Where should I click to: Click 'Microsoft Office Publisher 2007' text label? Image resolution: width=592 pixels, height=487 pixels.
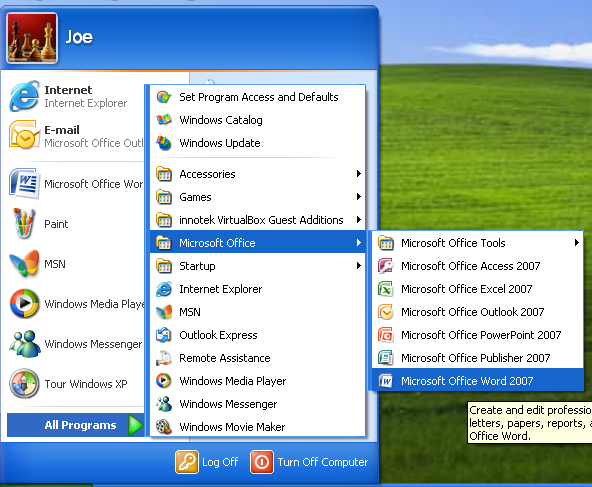(x=475, y=358)
